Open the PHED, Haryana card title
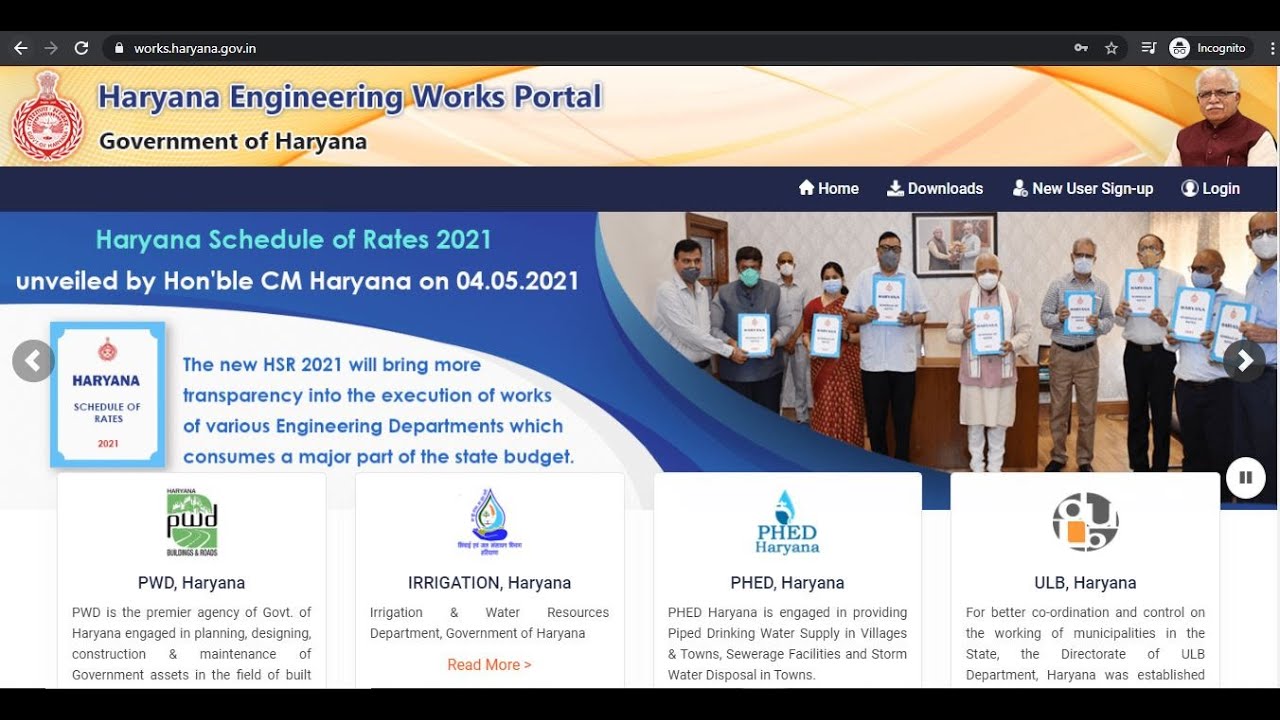 [787, 583]
